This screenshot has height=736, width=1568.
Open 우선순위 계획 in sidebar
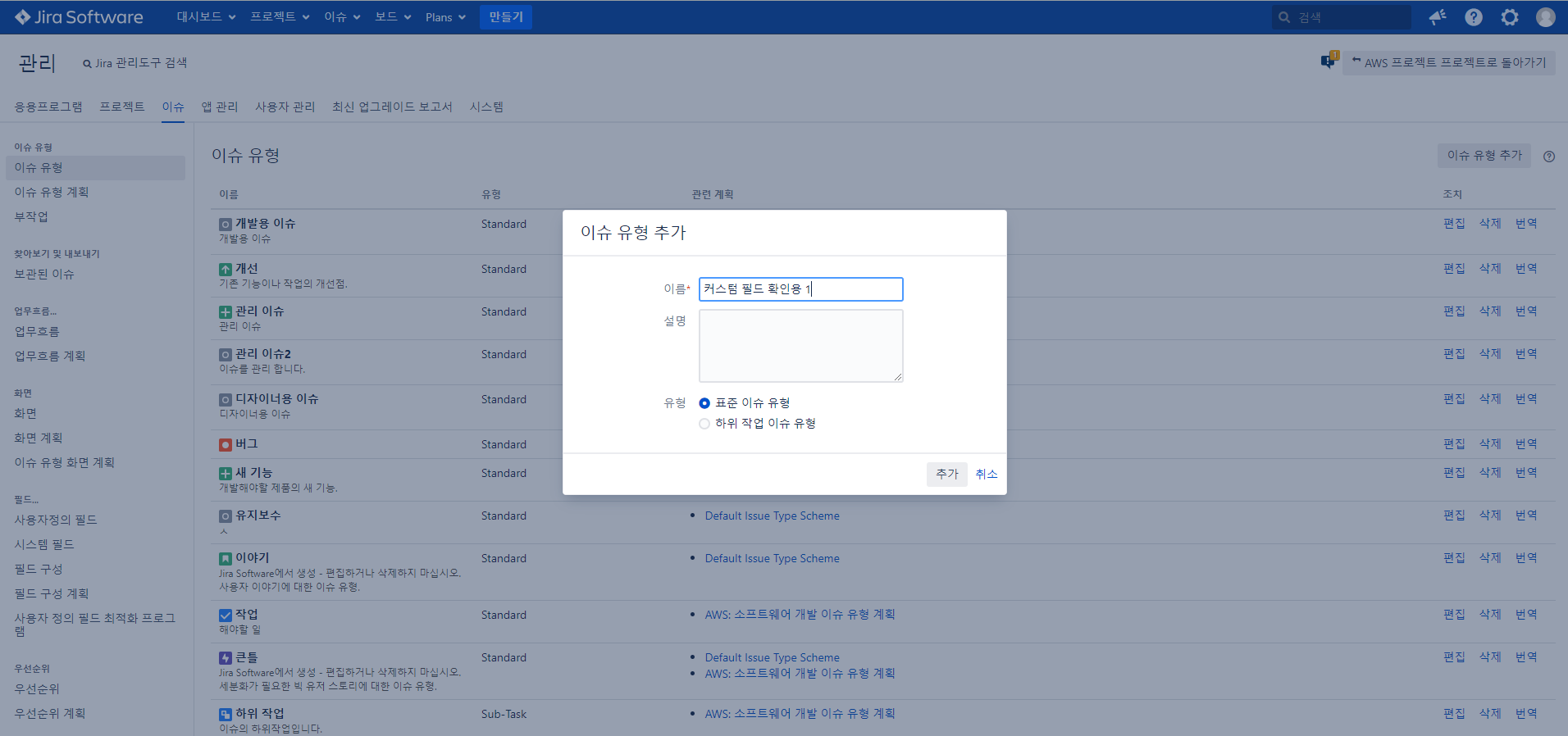[x=50, y=713]
